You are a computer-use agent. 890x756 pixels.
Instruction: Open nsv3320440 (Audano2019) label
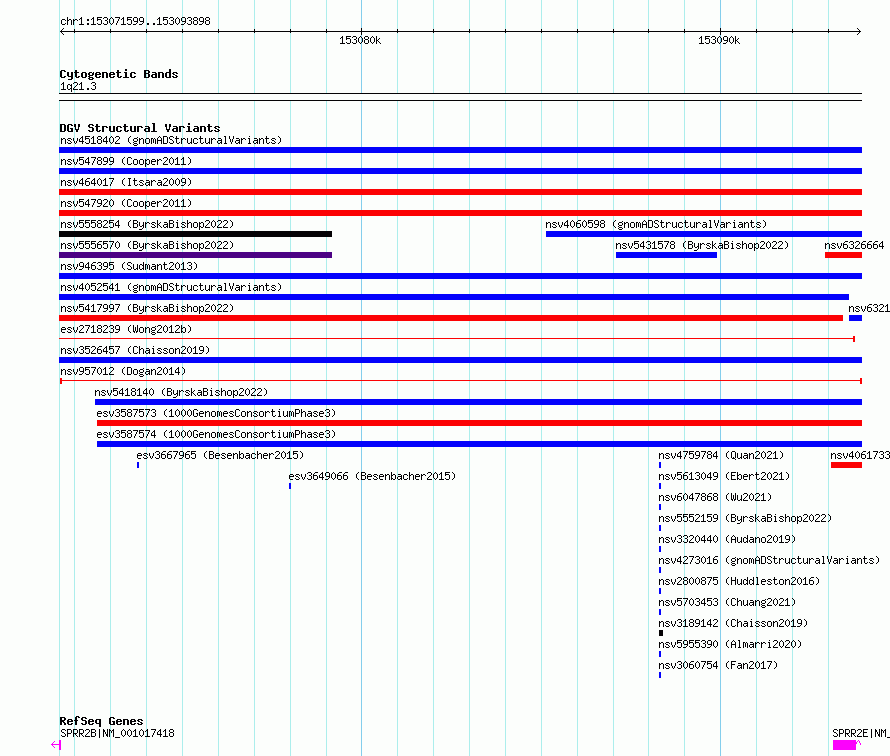(727, 539)
